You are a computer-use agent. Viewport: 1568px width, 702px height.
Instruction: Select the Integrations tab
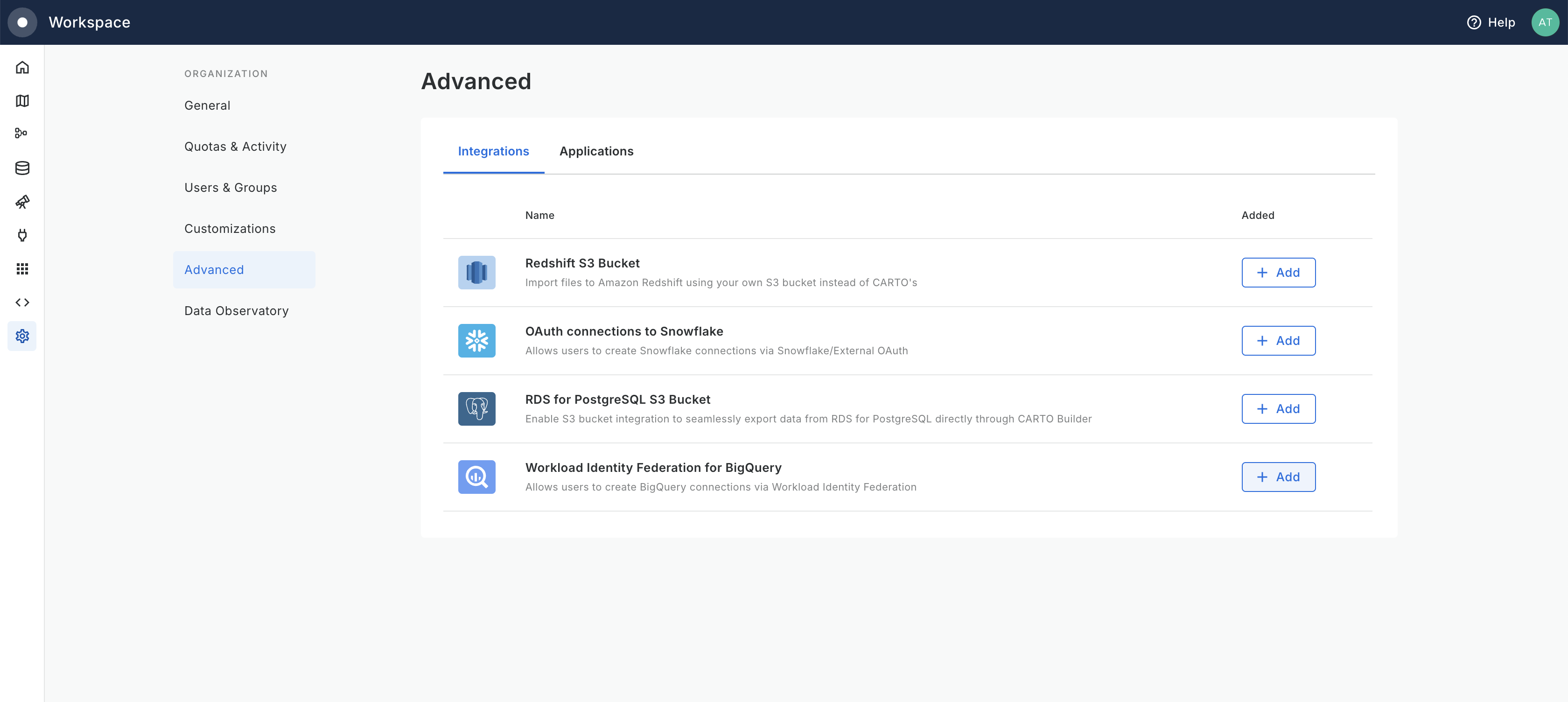pos(493,152)
